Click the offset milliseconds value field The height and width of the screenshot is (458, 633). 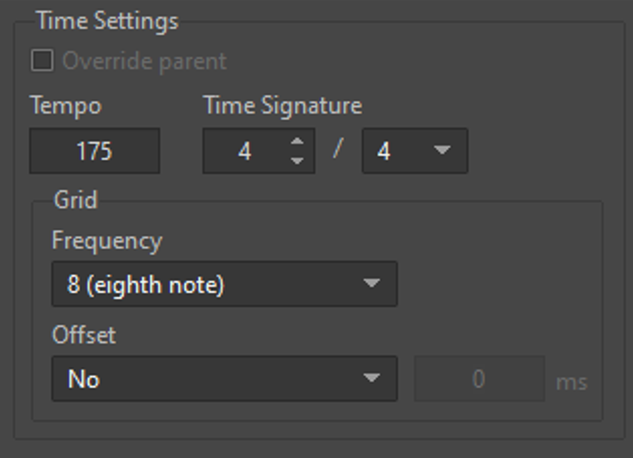479,379
